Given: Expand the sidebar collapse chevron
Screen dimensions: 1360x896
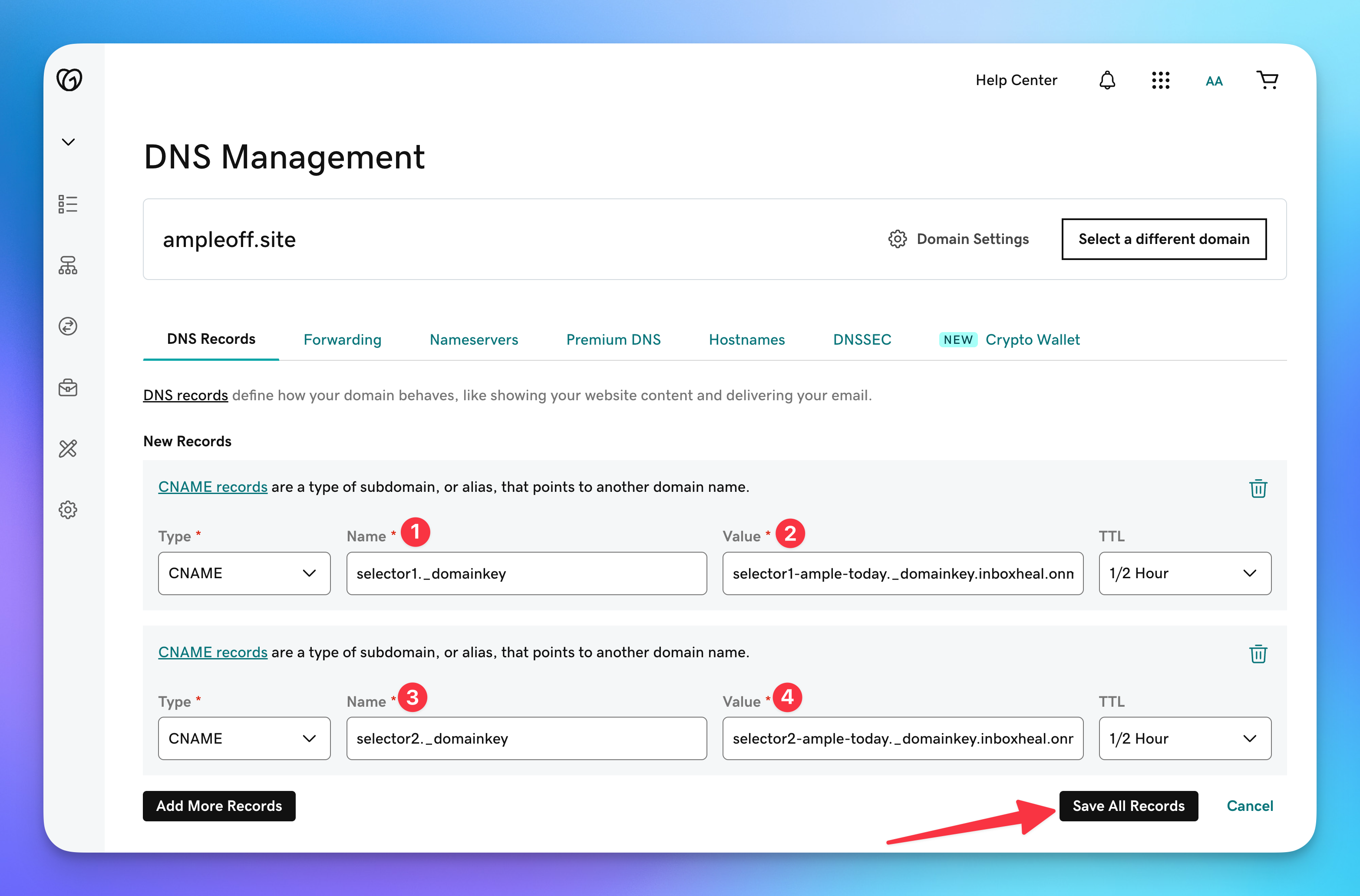Looking at the screenshot, I should (68, 142).
